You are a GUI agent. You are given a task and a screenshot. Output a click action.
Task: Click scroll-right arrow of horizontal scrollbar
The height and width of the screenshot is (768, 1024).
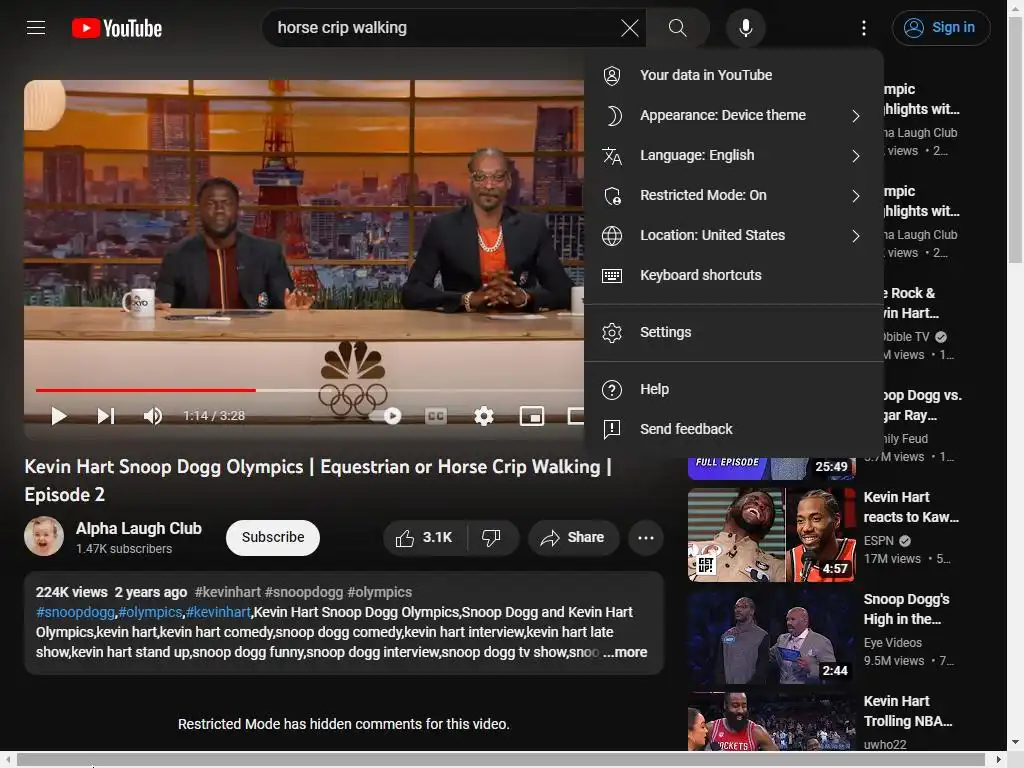click(x=999, y=760)
